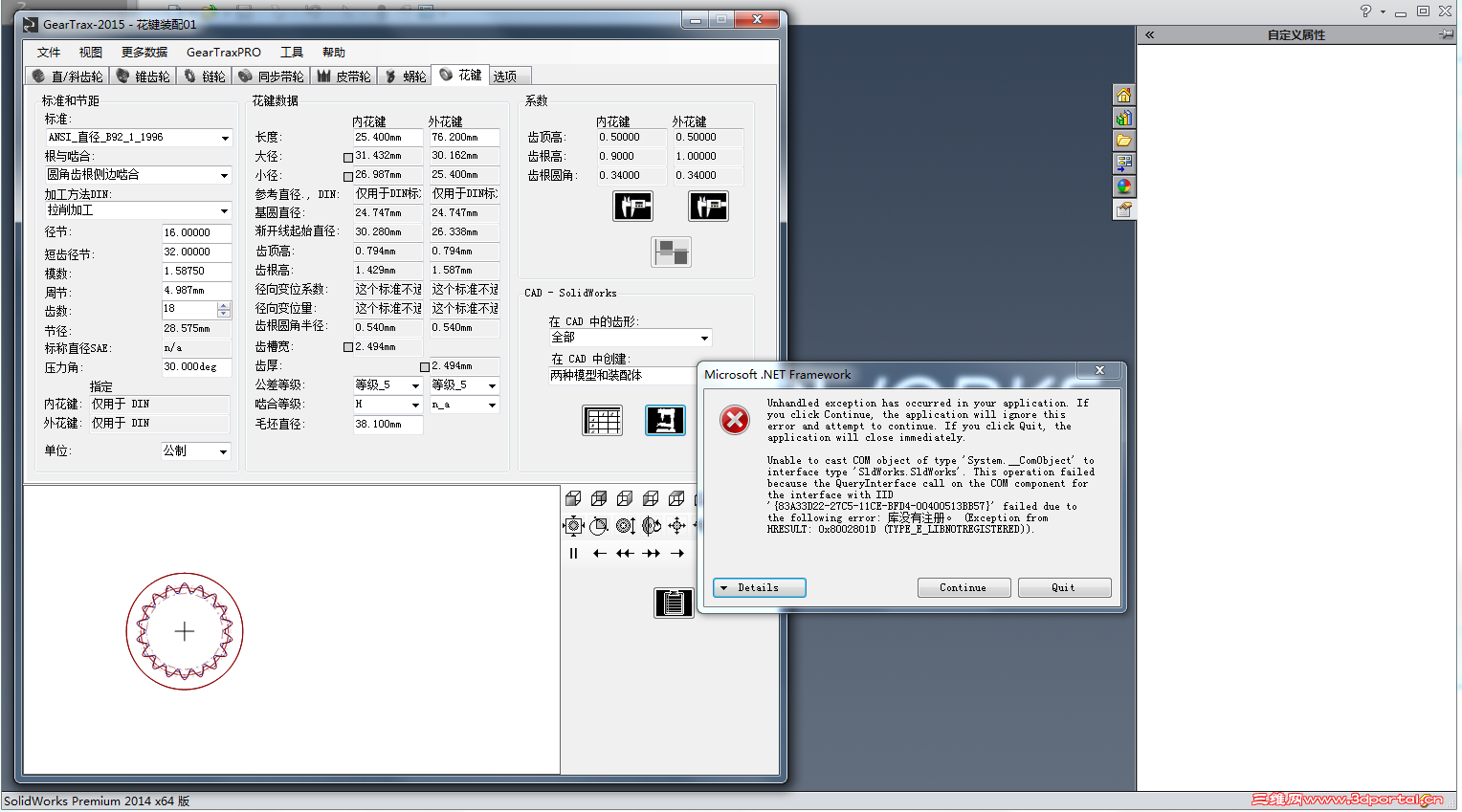Open the SolidWorks Resources house tab in task pane
The width and height of the screenshot is (1462, 812).
(1124, 95)
